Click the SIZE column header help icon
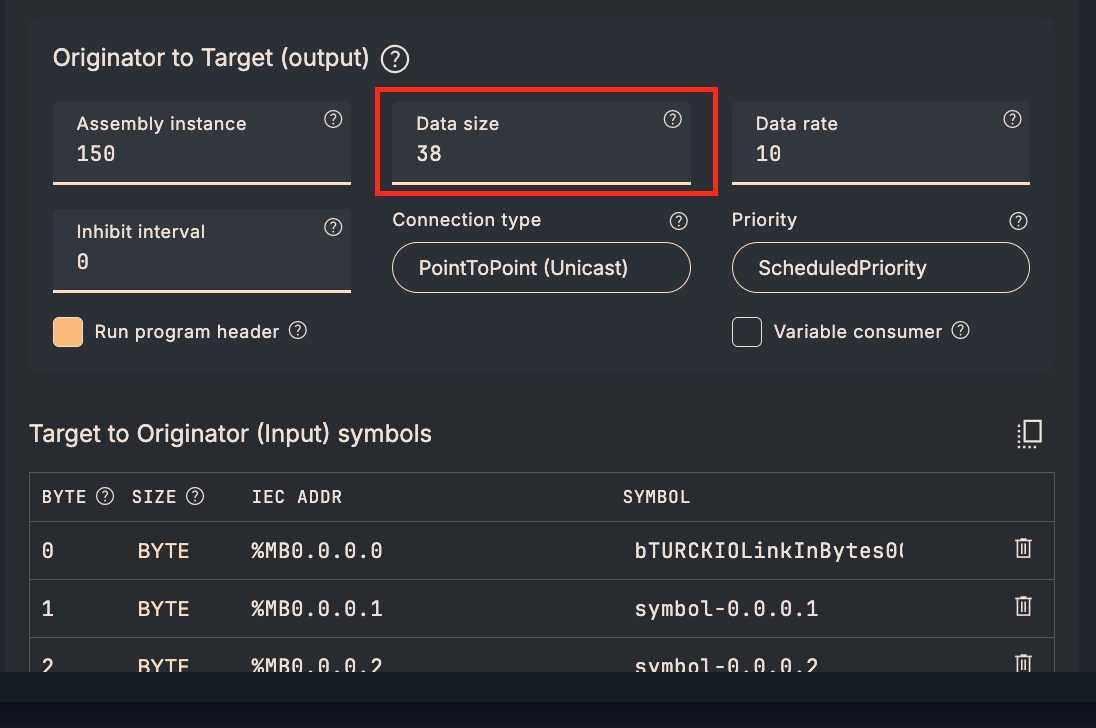This screenshot has height=728, width=1096. tap(195, 496)
